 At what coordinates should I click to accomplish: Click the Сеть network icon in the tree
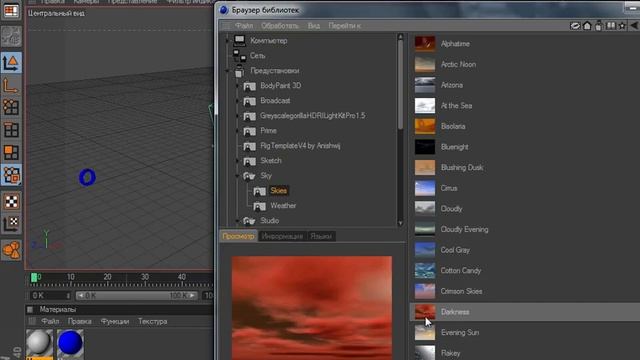tap(240, 56)
